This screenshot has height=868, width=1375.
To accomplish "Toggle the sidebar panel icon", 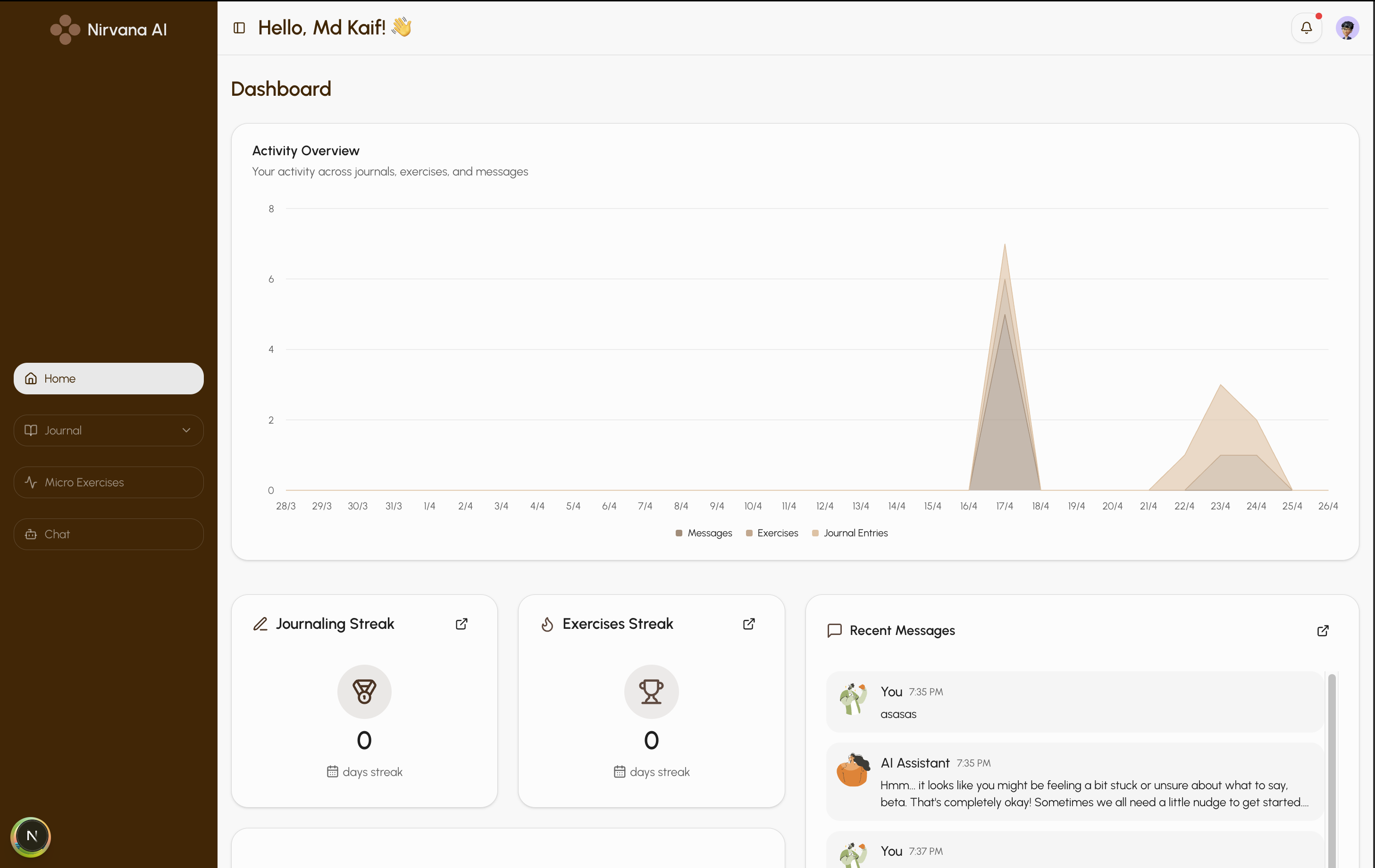I will (x=239, y=27).
